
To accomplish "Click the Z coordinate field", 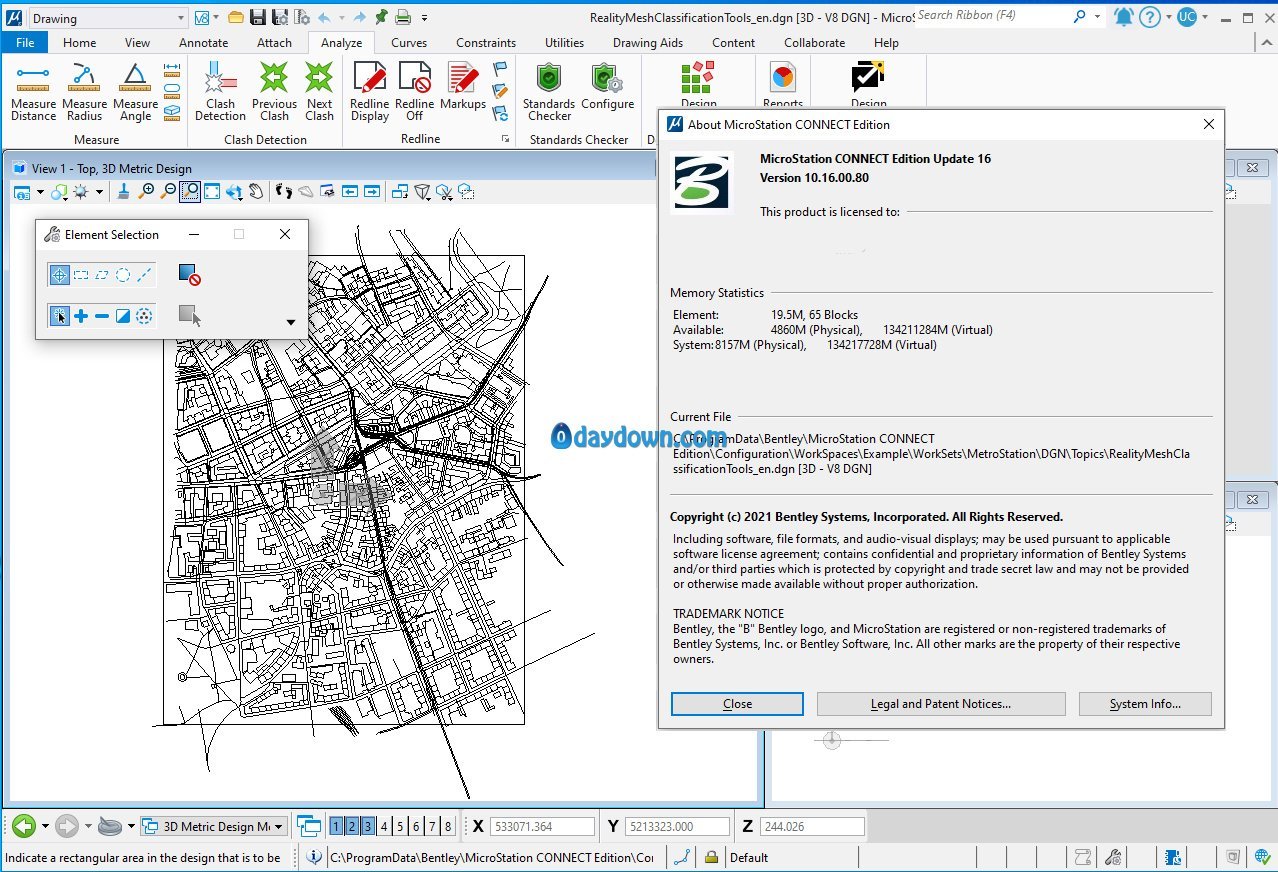I will point(811,827).
